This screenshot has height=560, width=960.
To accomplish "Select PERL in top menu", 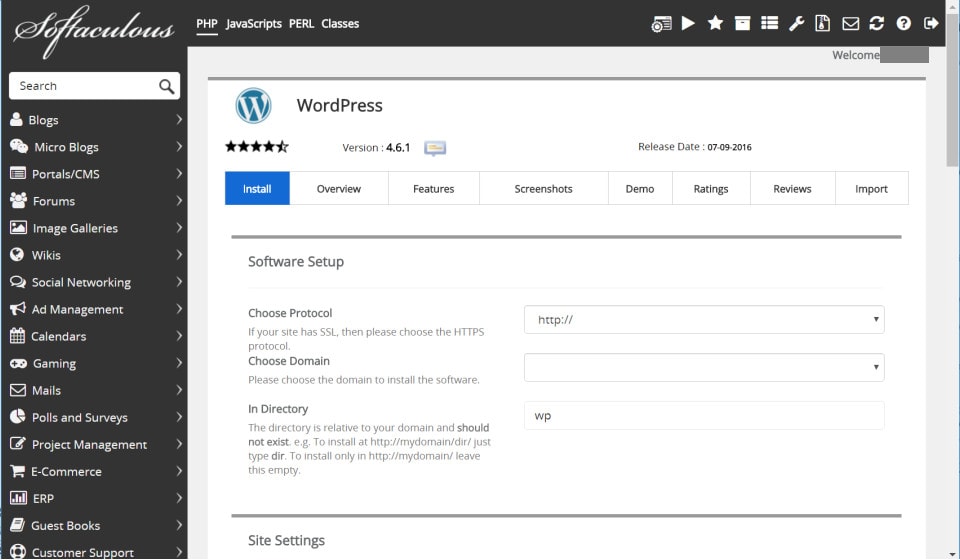I will tap(301, 24).
